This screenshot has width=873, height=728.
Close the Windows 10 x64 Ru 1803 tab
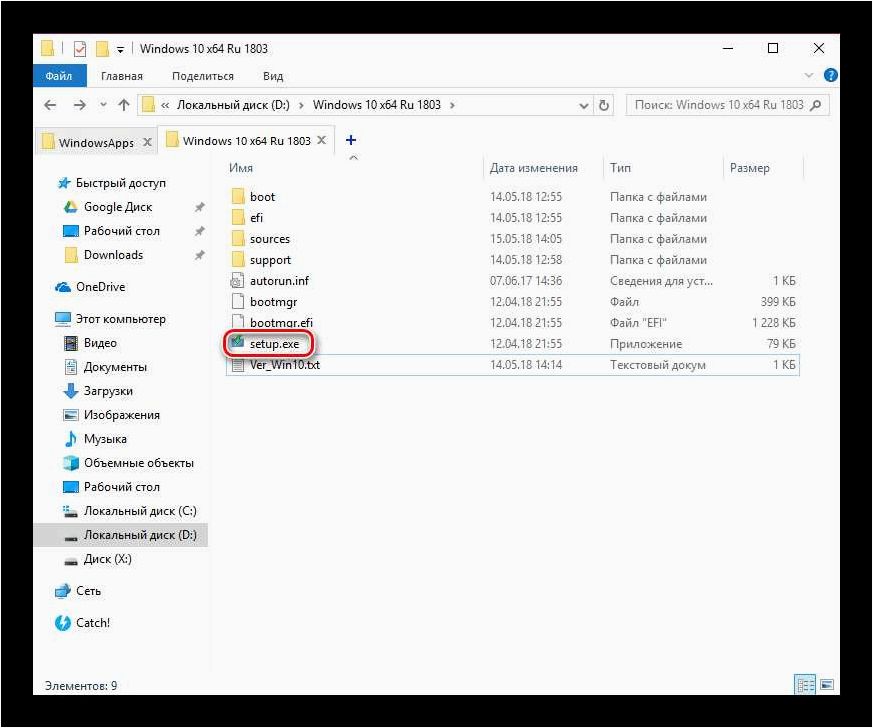click(322, 140)
